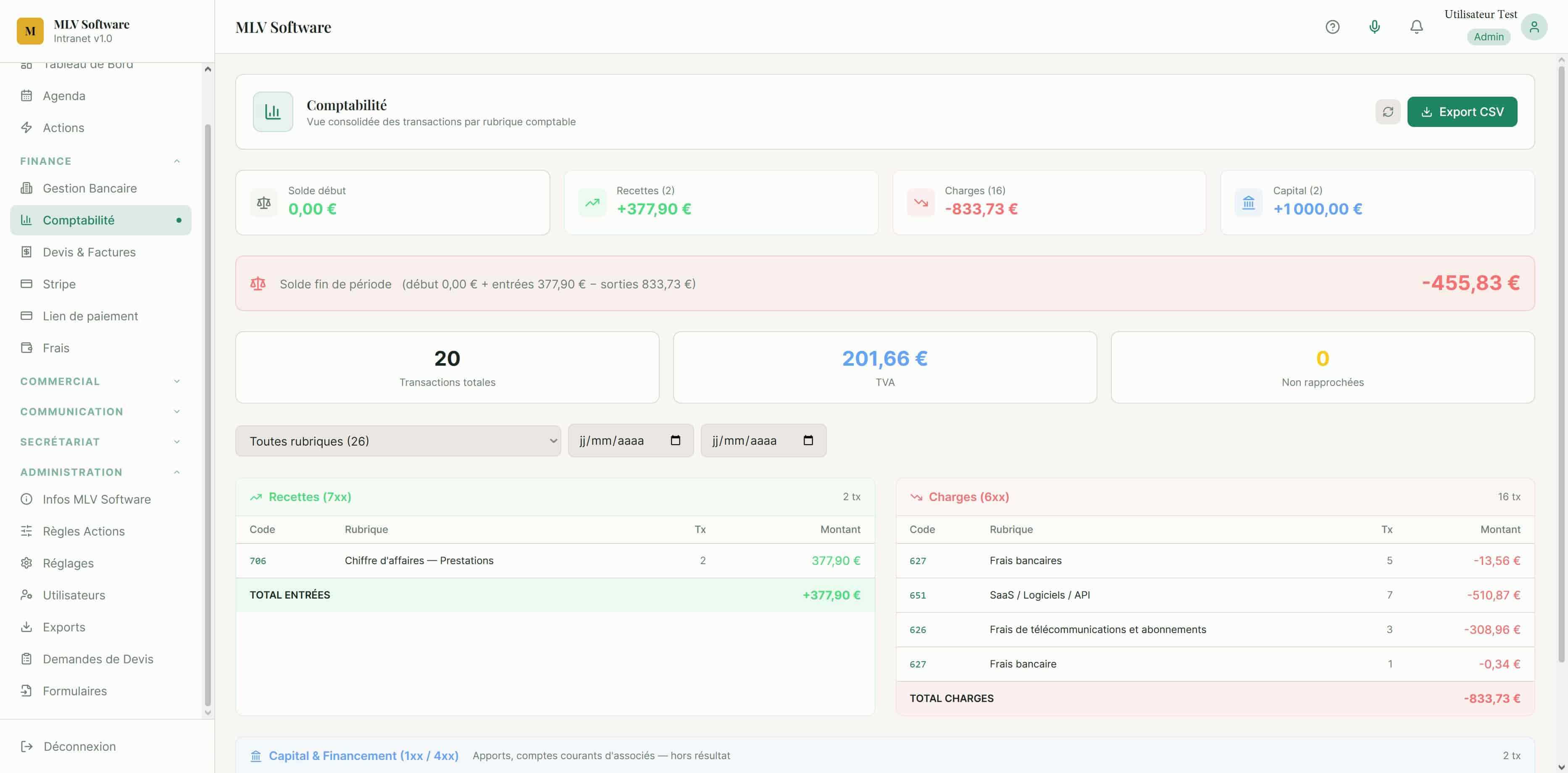The width and height of the screenshot is (1568, 773).
Task: Click the Export CSV button
Action: [x=1462, y=111]
